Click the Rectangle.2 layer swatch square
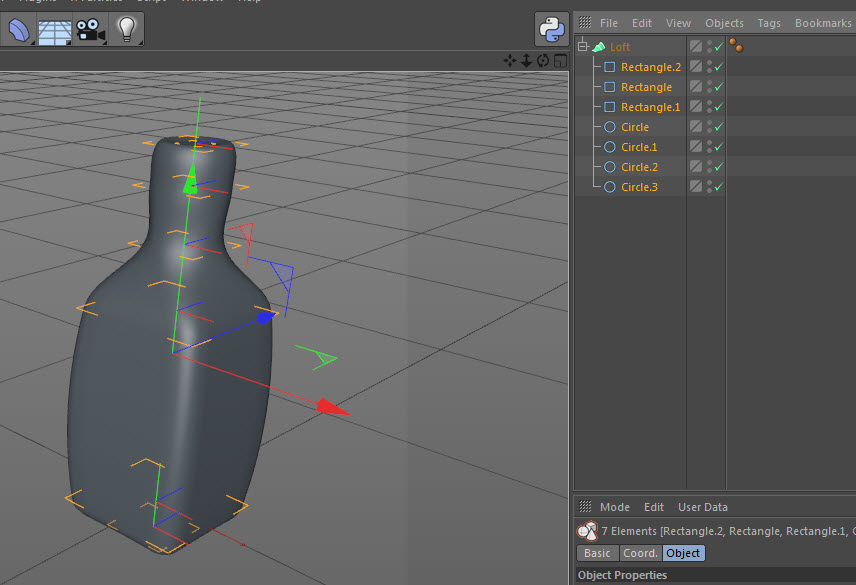This screenshot has width=856, height=585. pyautogui.click(x=696, y=66)
